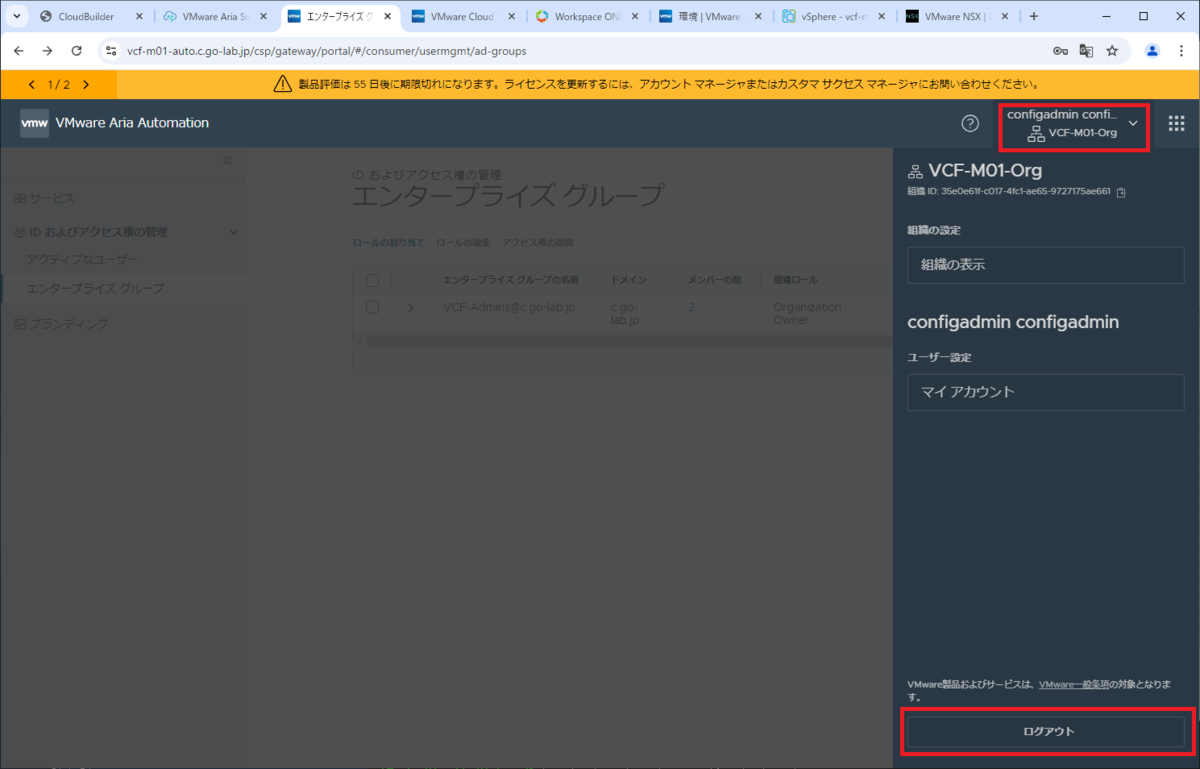1200x769 pixels.
Task: Click the browser address bar URL
Action: click(x=327, y=51)
